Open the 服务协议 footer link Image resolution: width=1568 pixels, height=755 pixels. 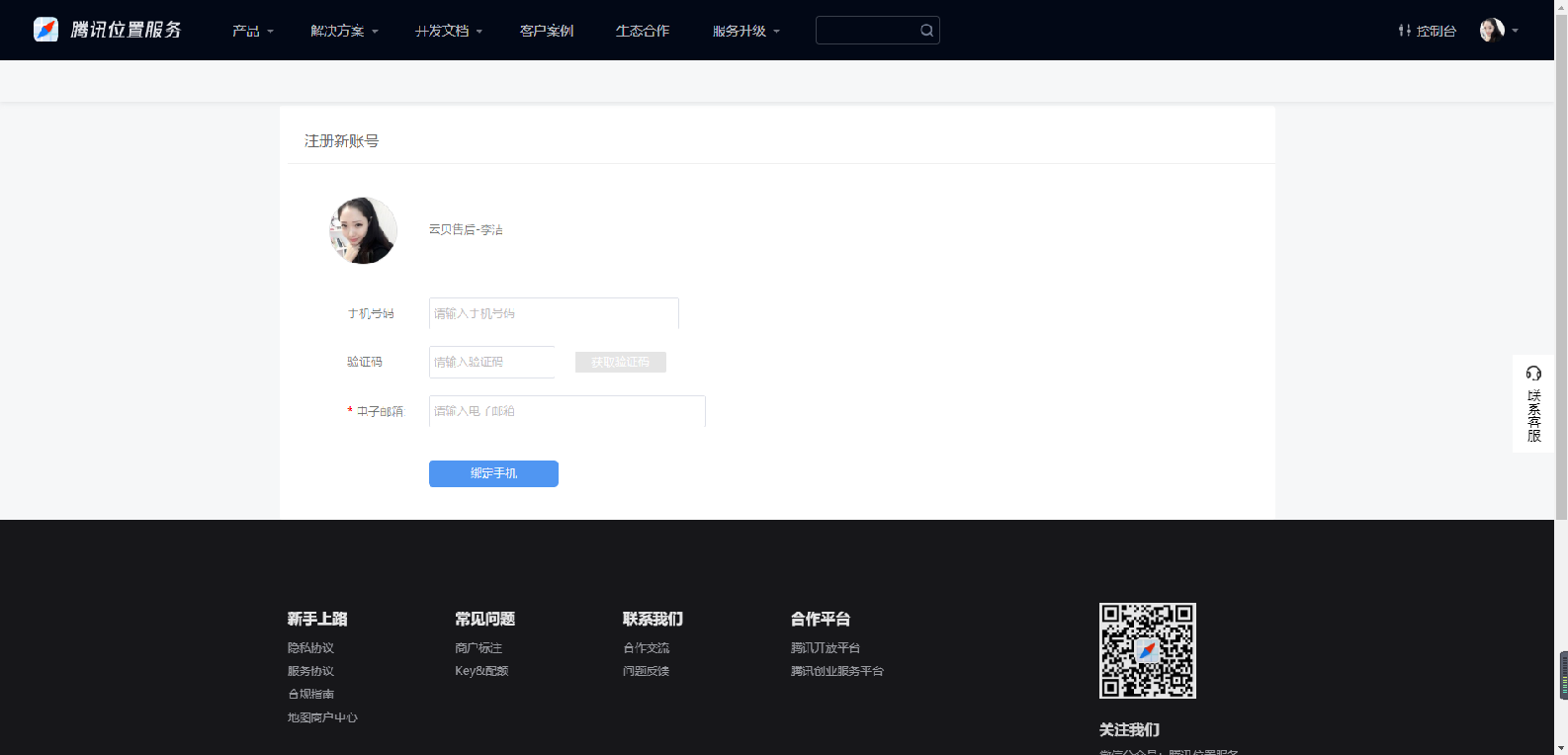point(310,671)
